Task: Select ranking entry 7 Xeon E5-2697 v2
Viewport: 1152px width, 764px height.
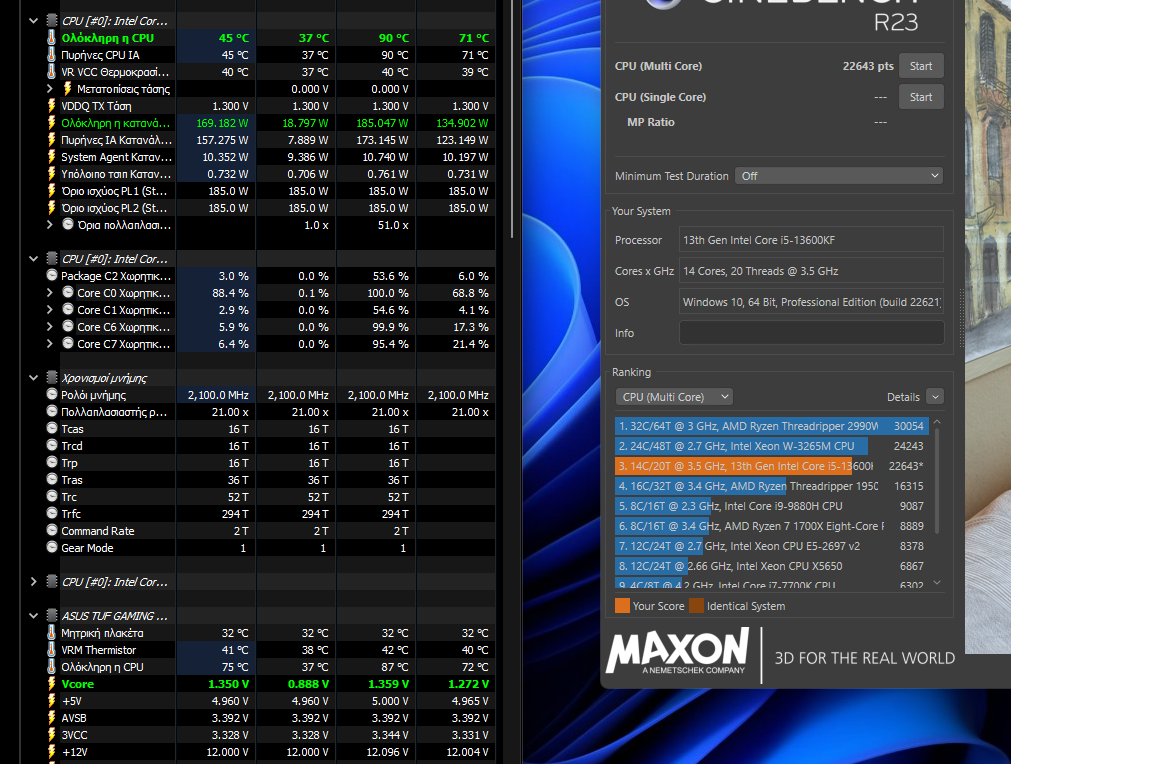Action: pos(771,546)
